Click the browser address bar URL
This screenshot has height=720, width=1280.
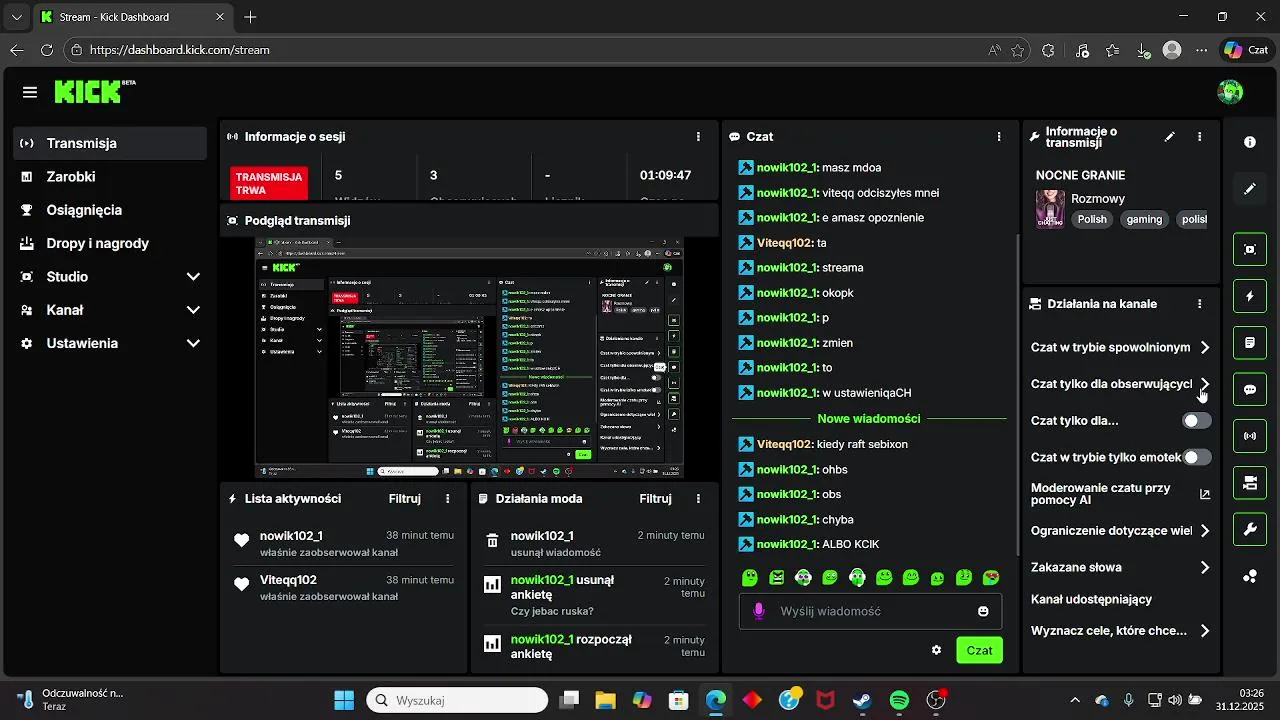click(180, 50)
